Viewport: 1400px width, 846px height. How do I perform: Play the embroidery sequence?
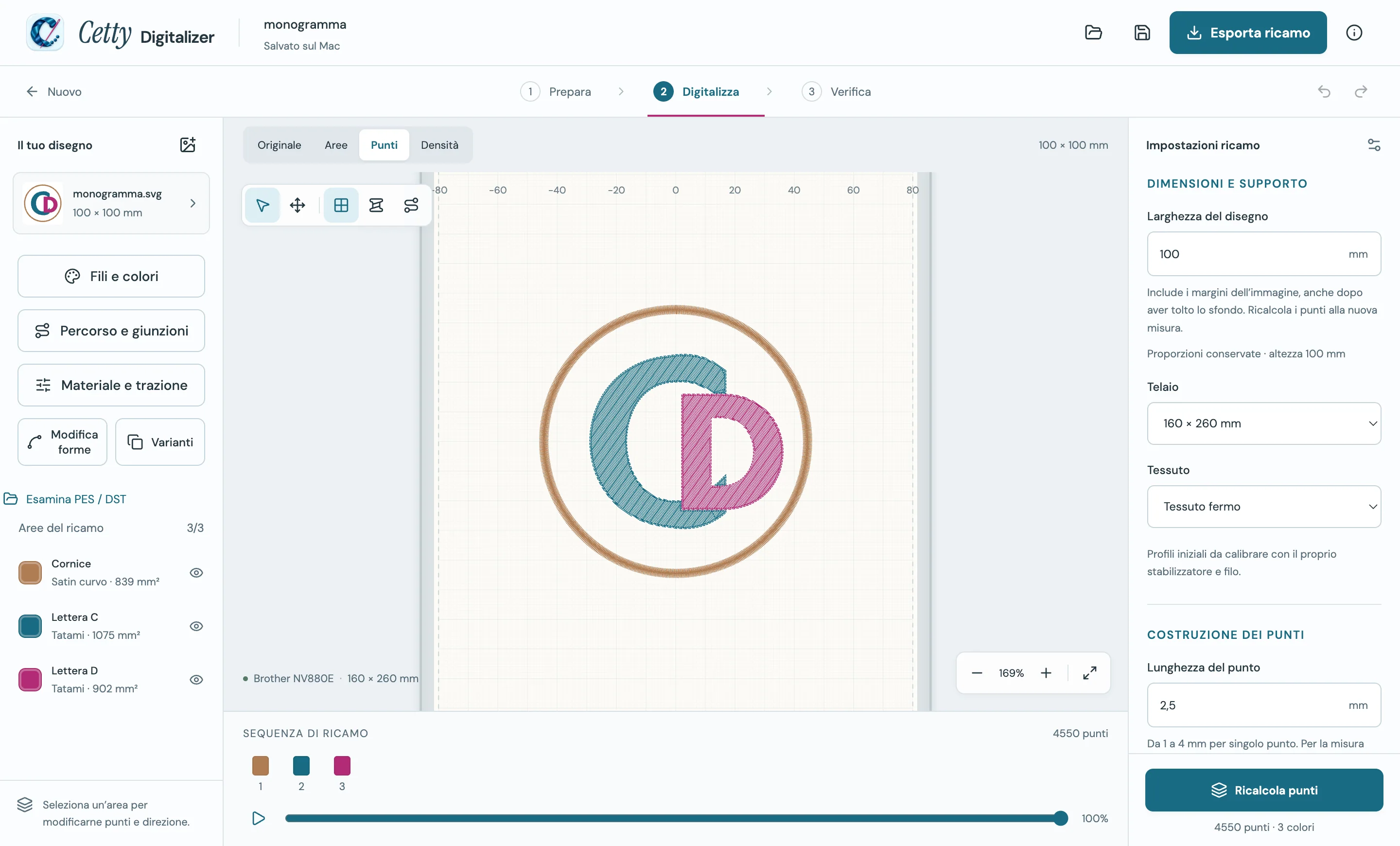259,818
